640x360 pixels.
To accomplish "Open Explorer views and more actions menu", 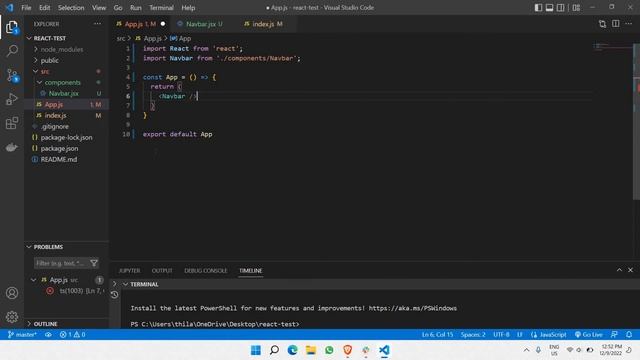I will point(97,24).
